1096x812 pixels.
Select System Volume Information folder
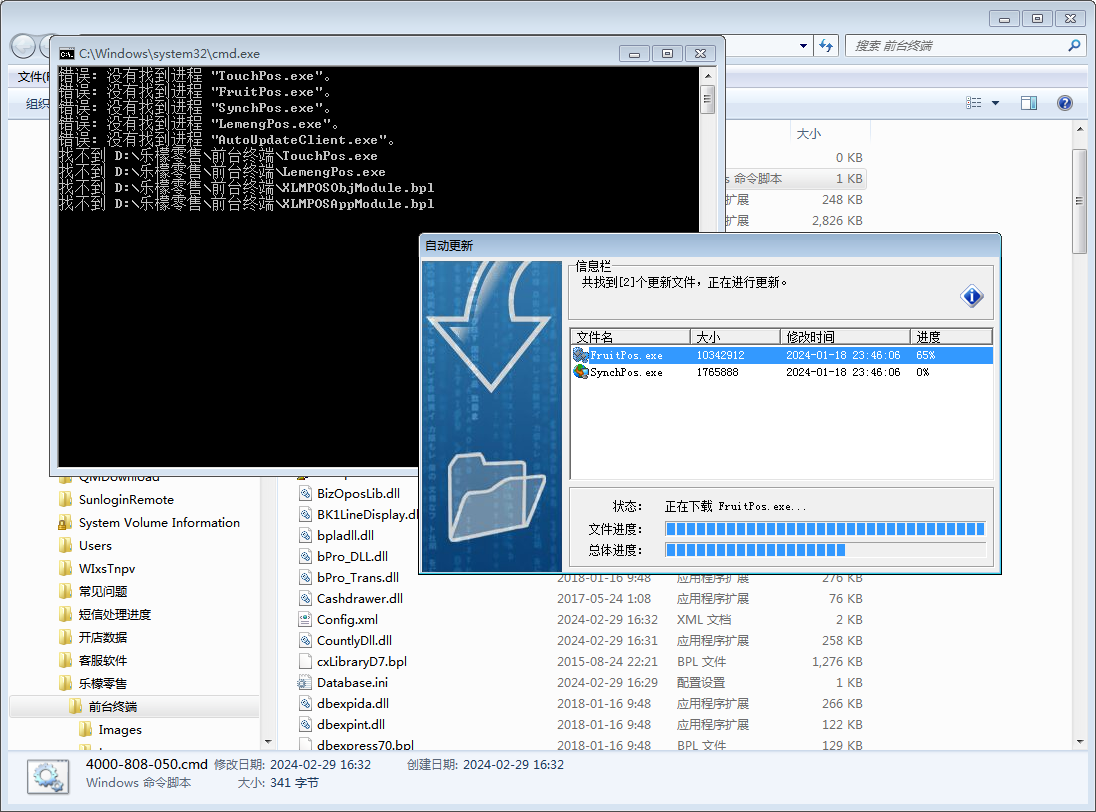click(159, 523)
